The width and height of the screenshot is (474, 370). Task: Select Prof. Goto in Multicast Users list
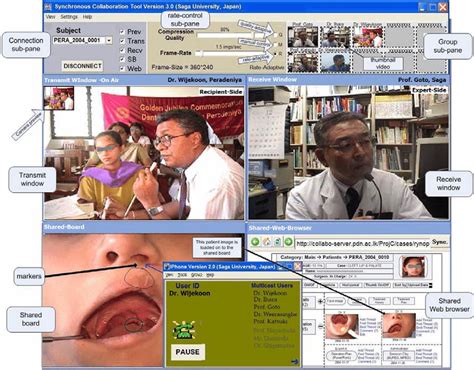[x=267, y=307]
